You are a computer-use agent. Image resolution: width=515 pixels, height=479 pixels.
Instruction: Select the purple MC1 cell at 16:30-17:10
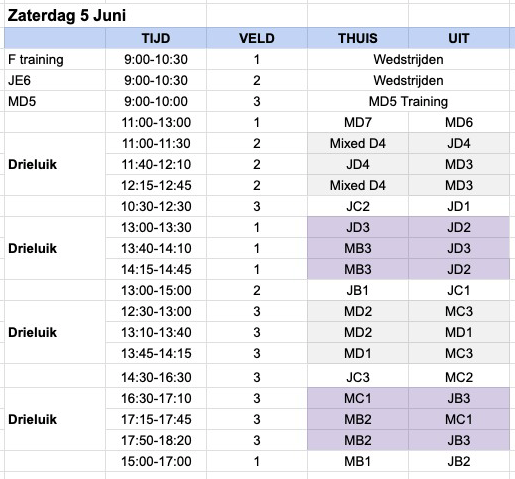coord(358,398)
